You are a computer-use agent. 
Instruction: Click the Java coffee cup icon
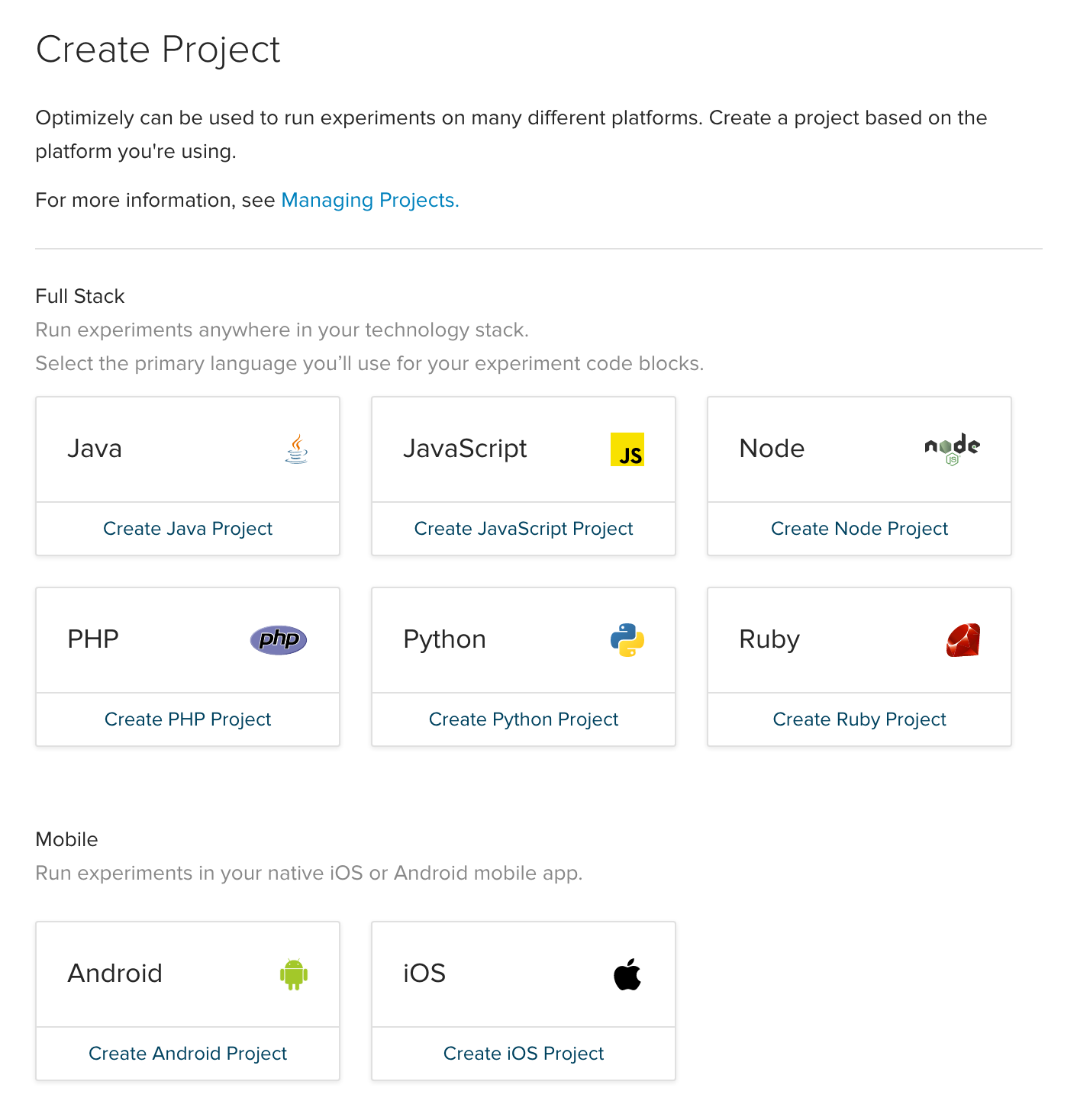tap(296, 449)
